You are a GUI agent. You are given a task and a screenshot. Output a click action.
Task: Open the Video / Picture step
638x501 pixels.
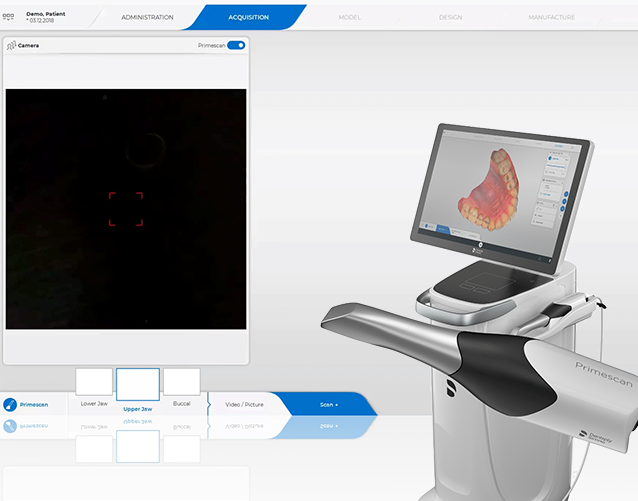click(x=244, y=405)
